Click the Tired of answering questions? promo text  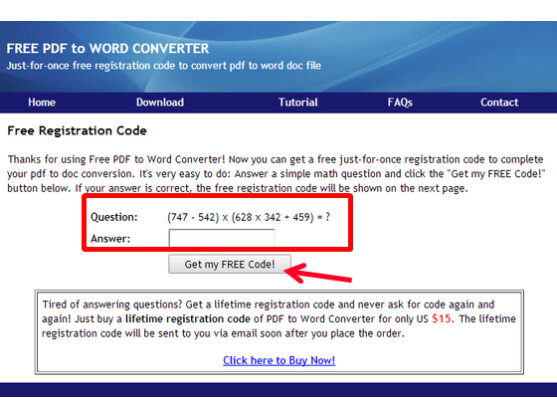tap(279, 319)
